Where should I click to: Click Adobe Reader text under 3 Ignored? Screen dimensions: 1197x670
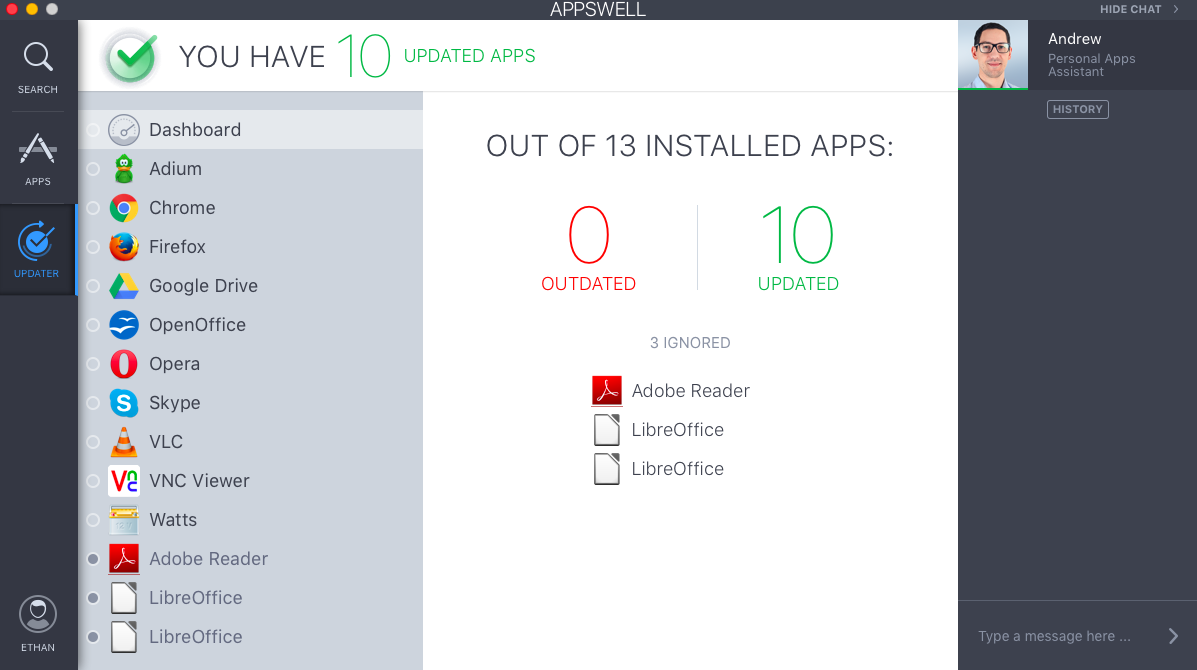(x=690, y=391)
